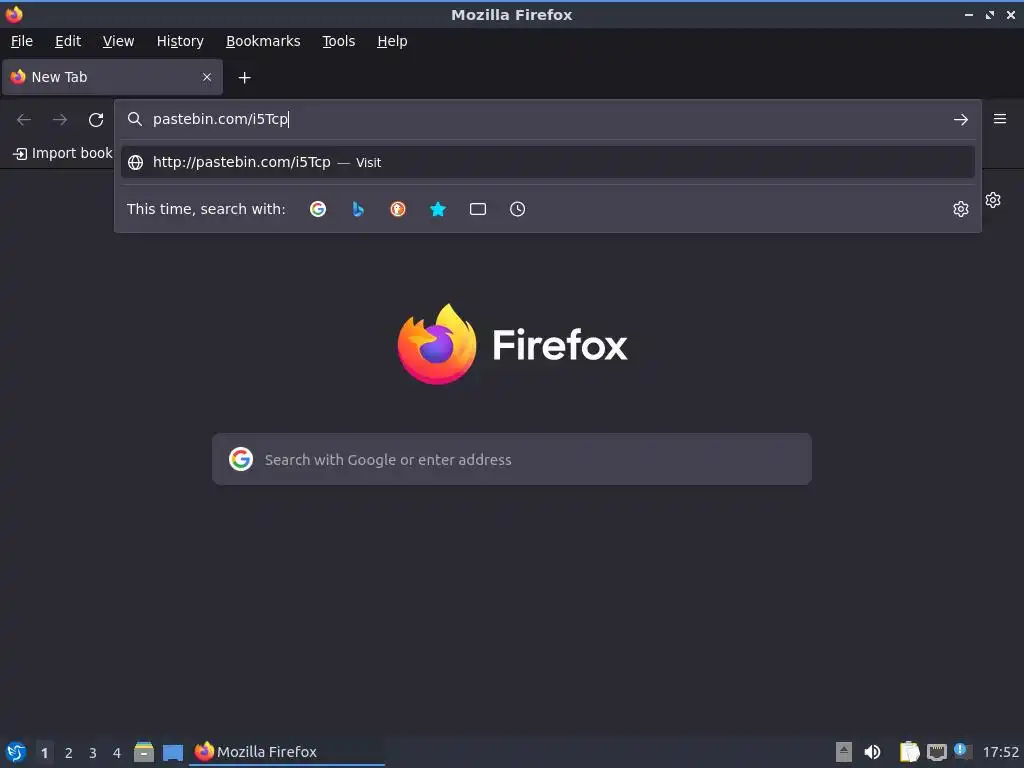This screenshot has height=768, width=1024.
Task: Click the globe icon beside suggested URL
Action: pyautogui.click(x=135, y=163)
